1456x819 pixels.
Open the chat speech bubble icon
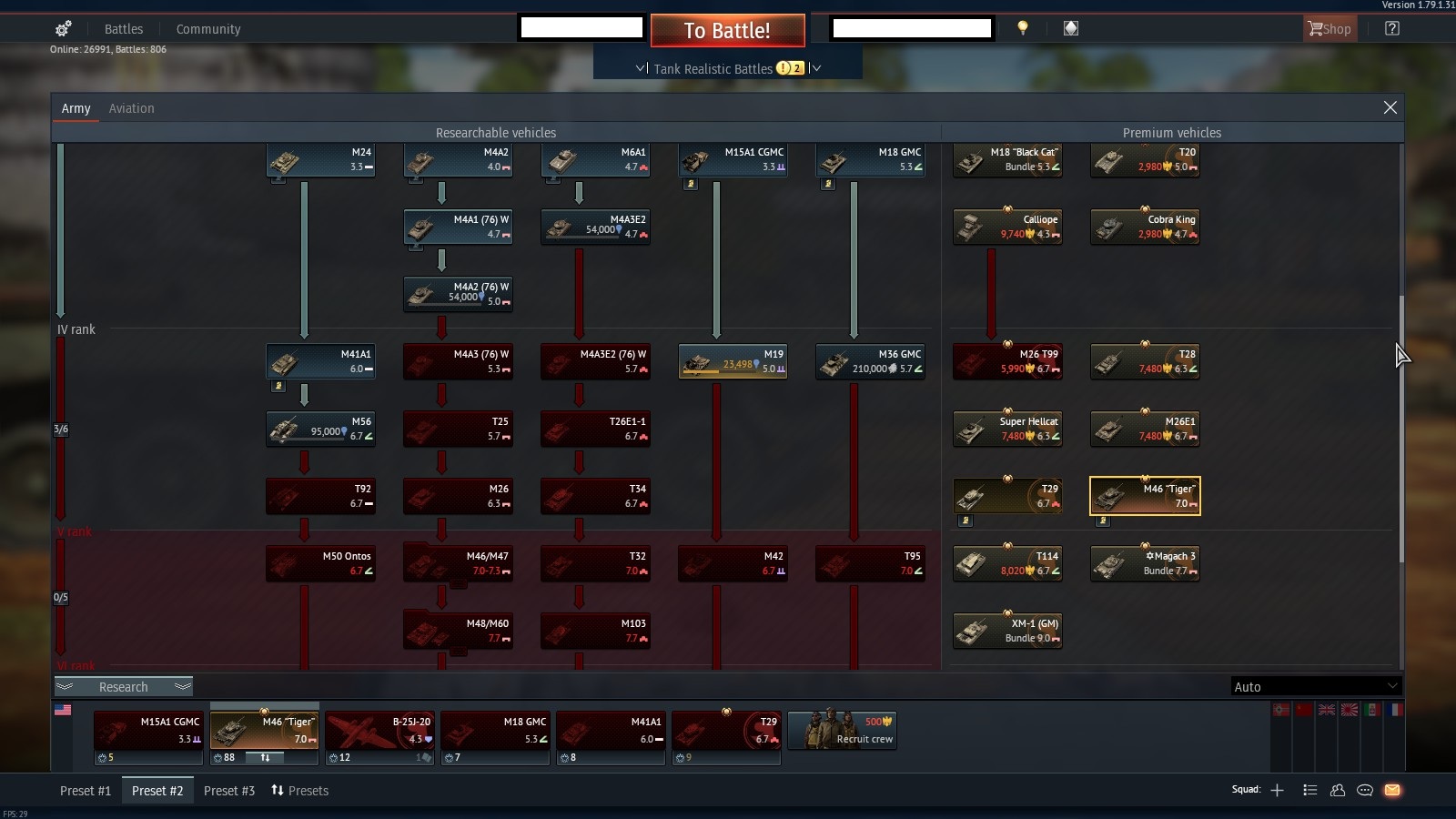tap(1365, 790)
